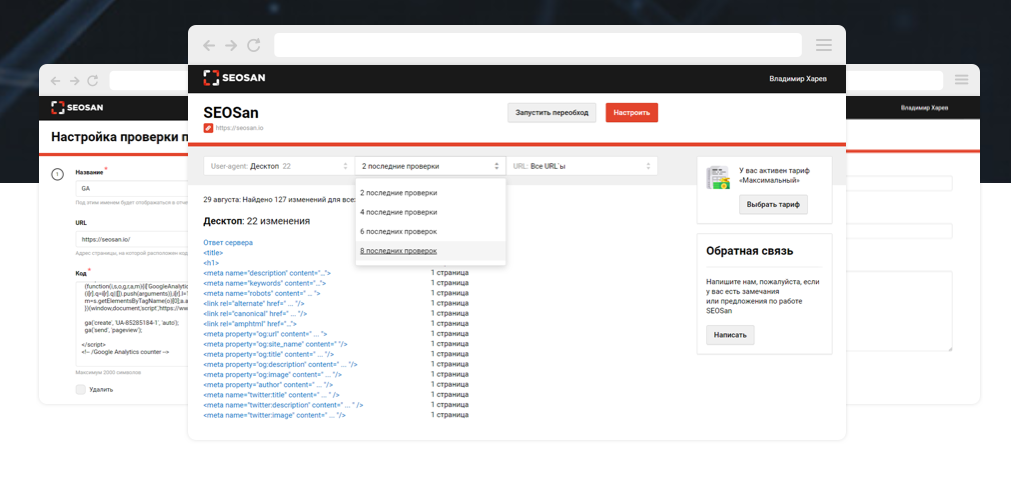
Task: Open meta property="og:image" link
Action: (x=272, y=374)
